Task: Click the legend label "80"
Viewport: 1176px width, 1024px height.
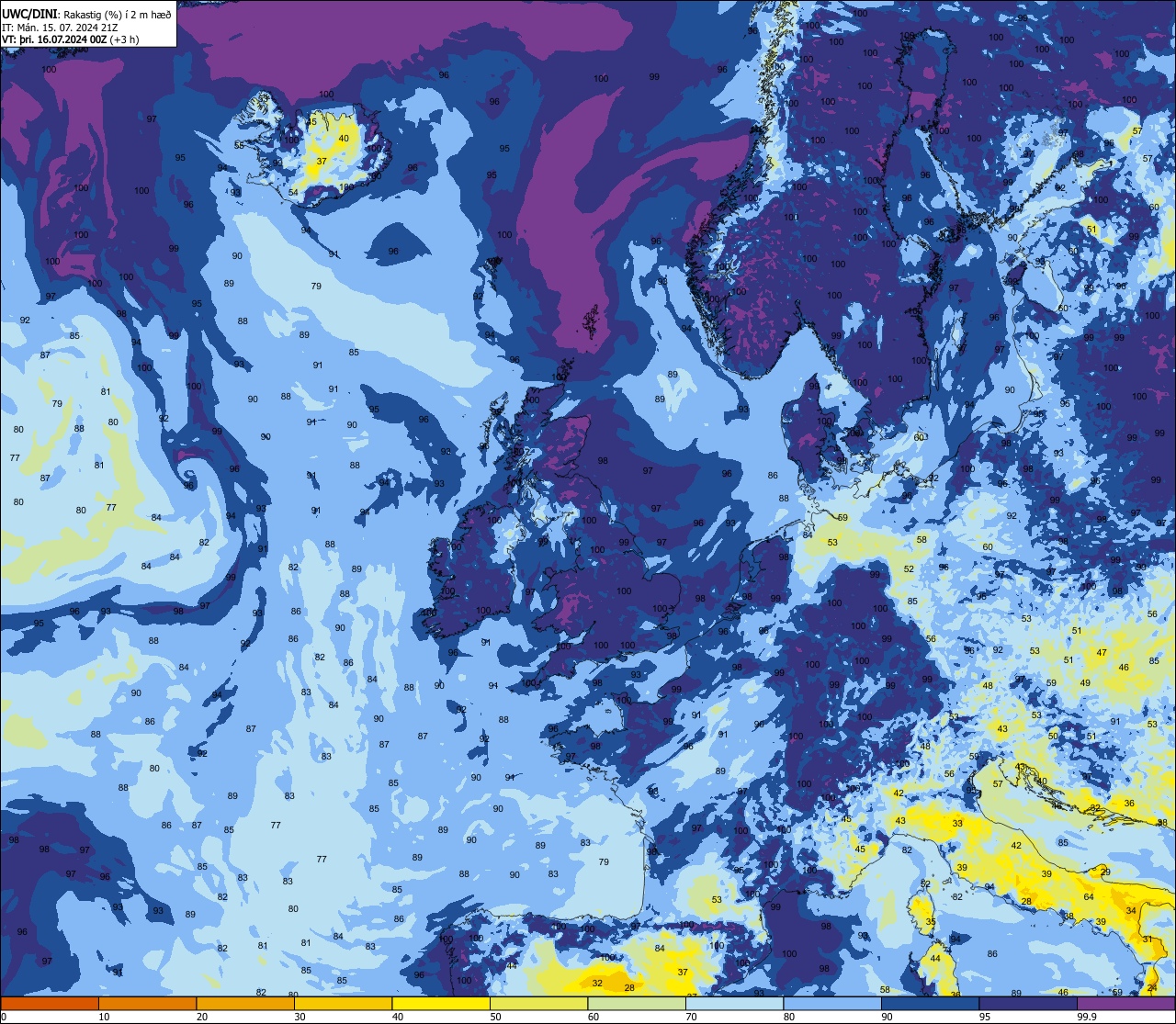Action: point(789,1017)
